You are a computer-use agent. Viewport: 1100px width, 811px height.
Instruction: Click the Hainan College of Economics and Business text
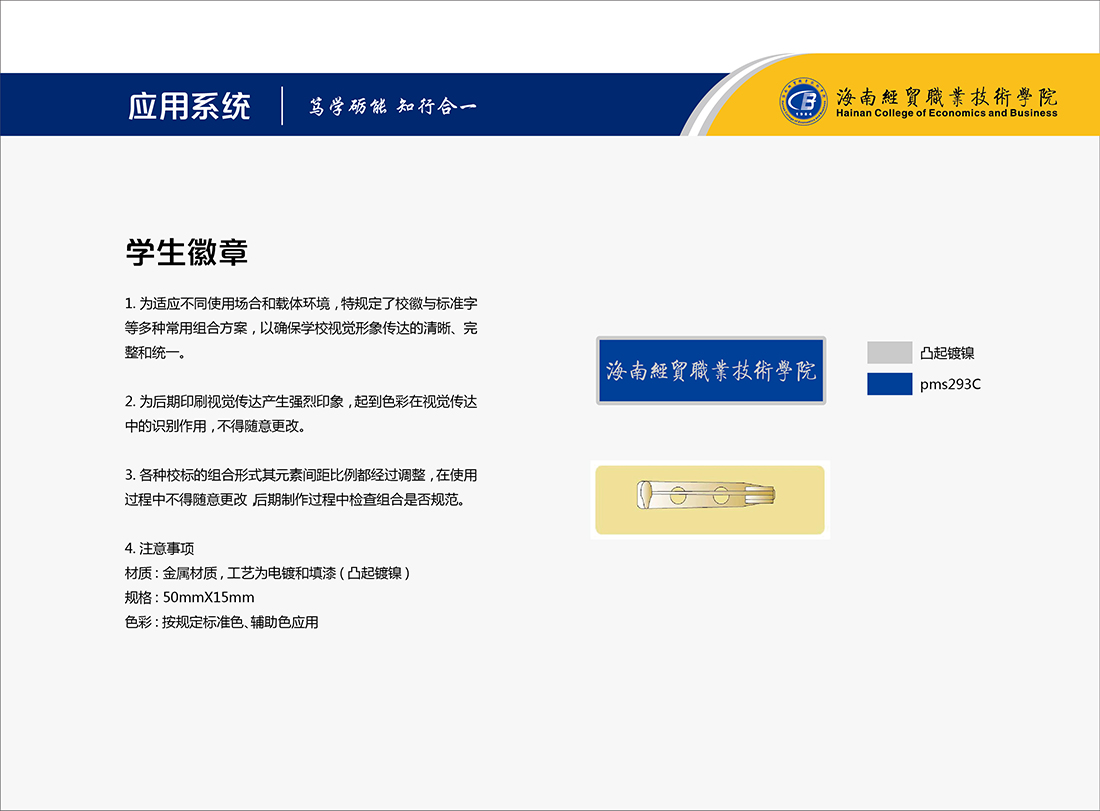tap(946, 114)
